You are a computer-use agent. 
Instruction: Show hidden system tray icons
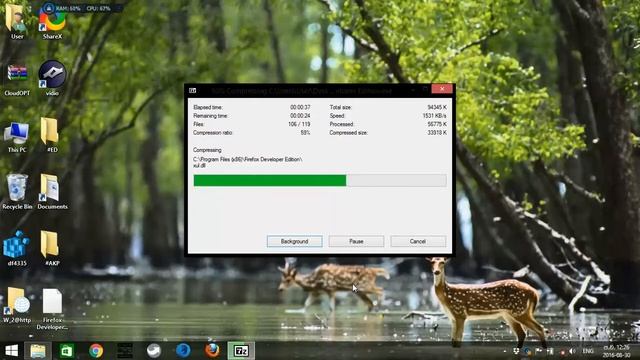(x=505, y=351)
